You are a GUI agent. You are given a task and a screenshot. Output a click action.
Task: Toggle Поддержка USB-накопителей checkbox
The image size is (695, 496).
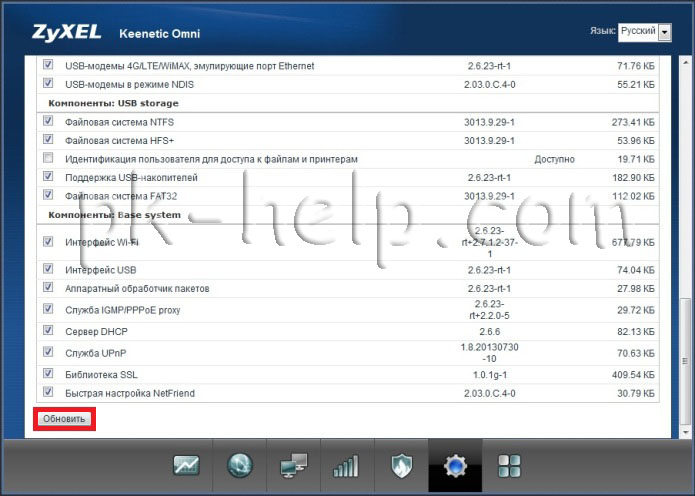(x=48, y=176)
